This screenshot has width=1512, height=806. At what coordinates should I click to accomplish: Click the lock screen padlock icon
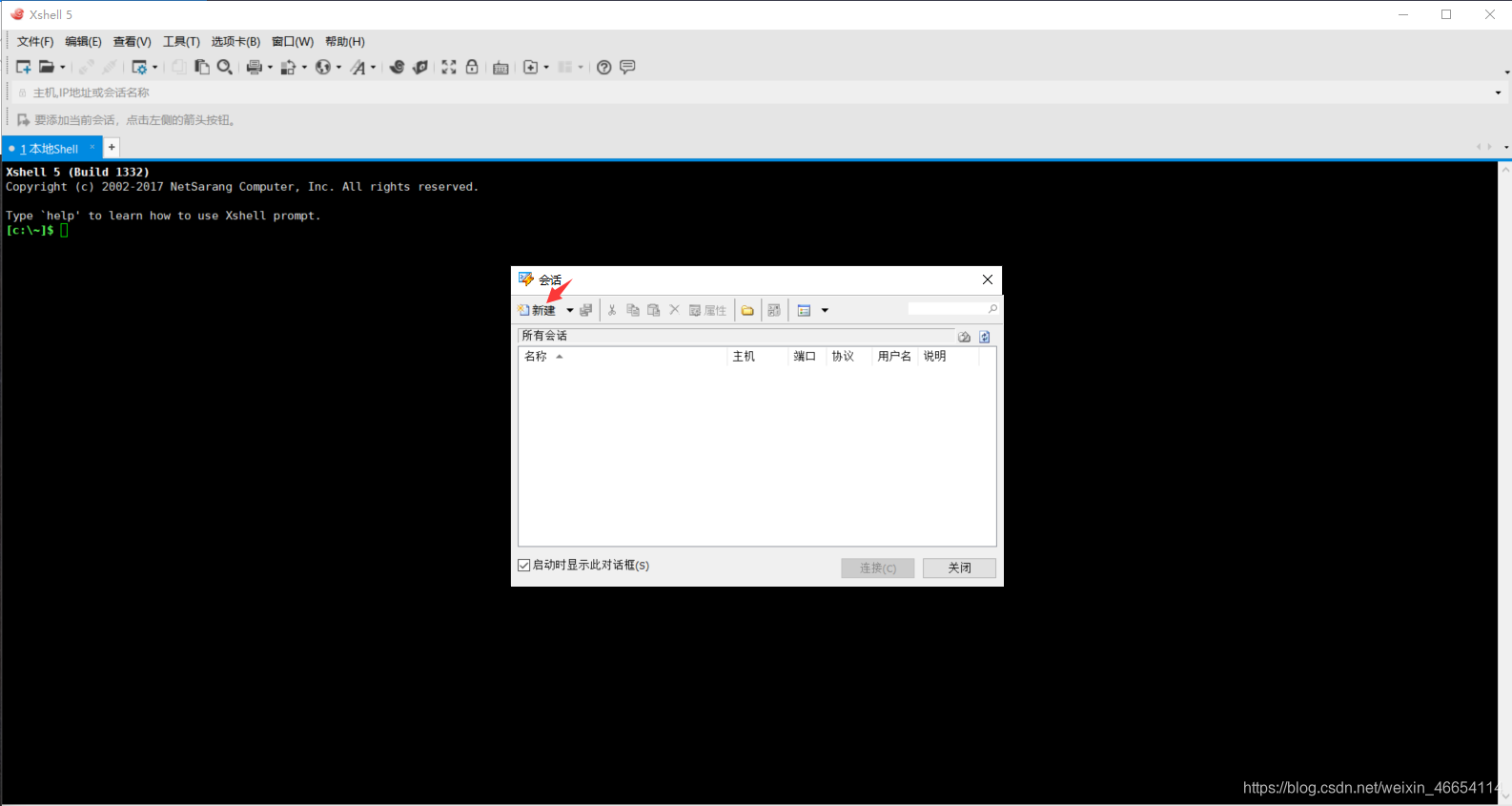pyautogui.click(x=472, y=67)
